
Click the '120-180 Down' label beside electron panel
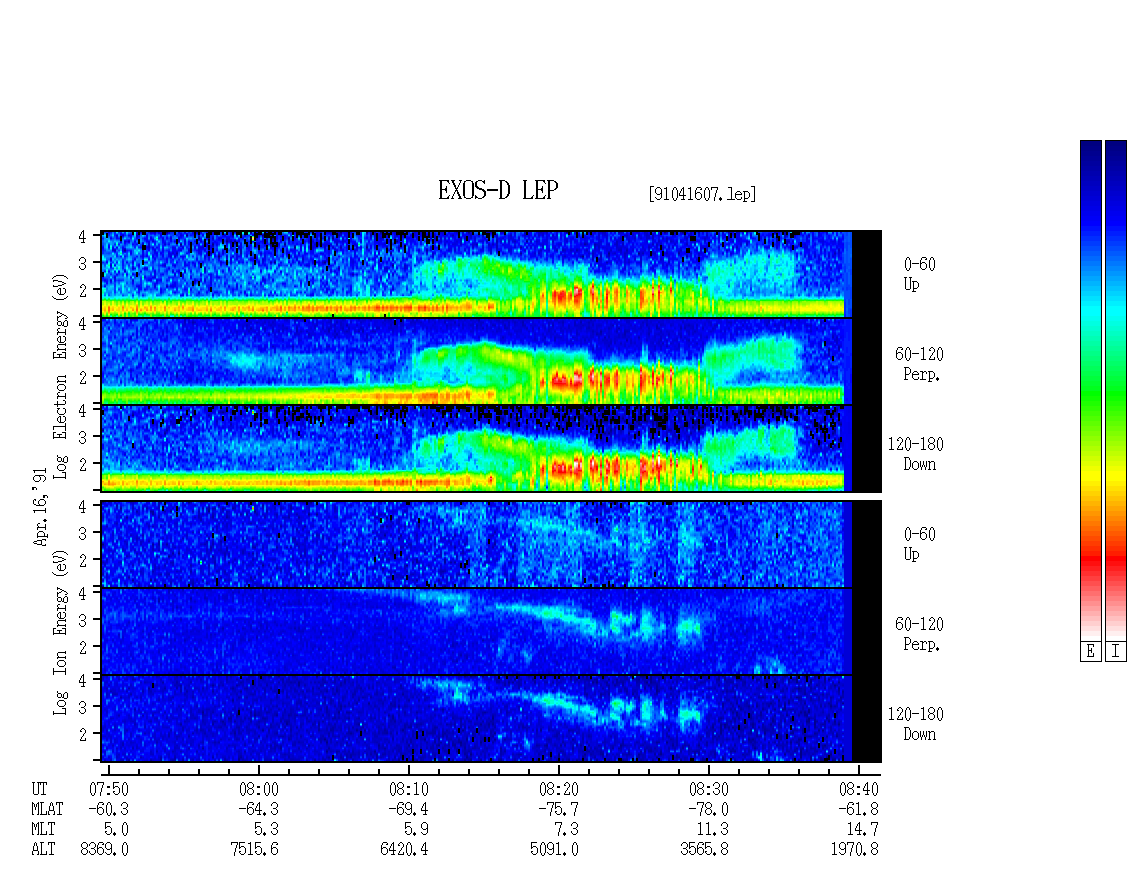915,454
